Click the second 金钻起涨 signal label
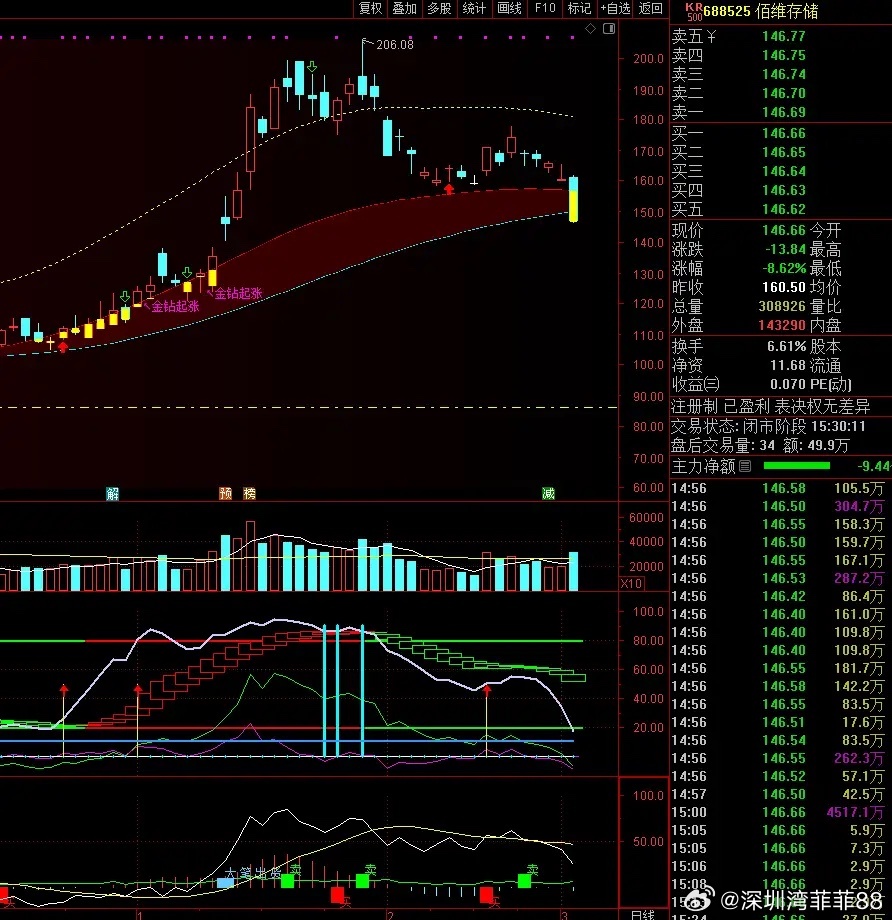Viewport: 892px width, 920px height. [238, 293]
